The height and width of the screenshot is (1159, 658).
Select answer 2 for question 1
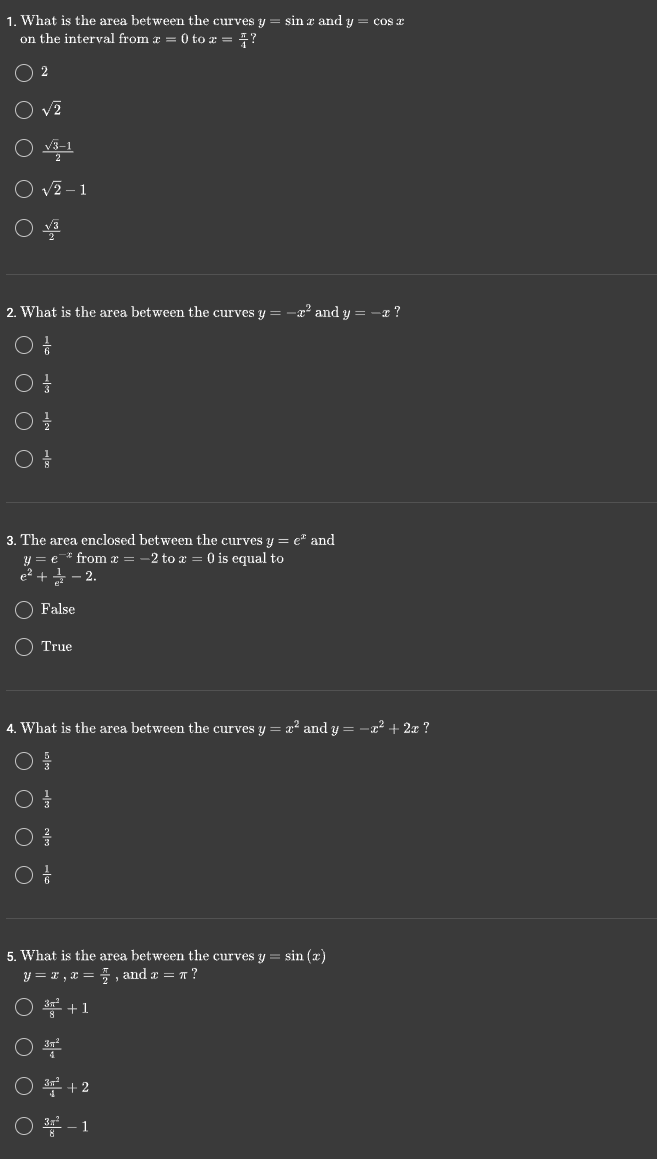click(23, 71)
